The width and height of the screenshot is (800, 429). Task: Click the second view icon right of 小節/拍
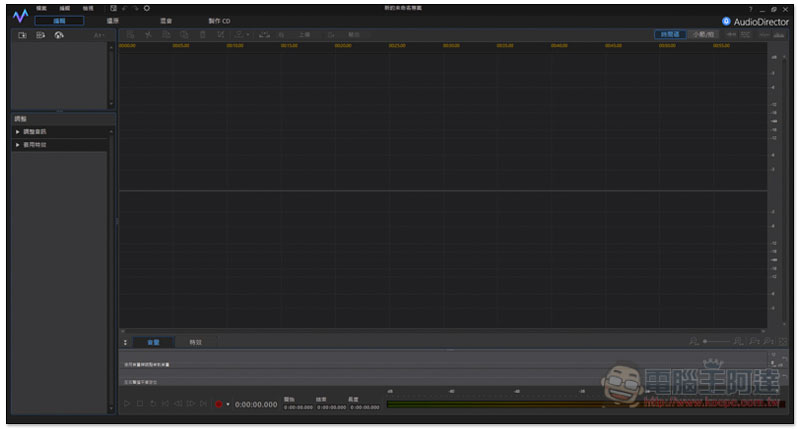click(x=745, y=35)
